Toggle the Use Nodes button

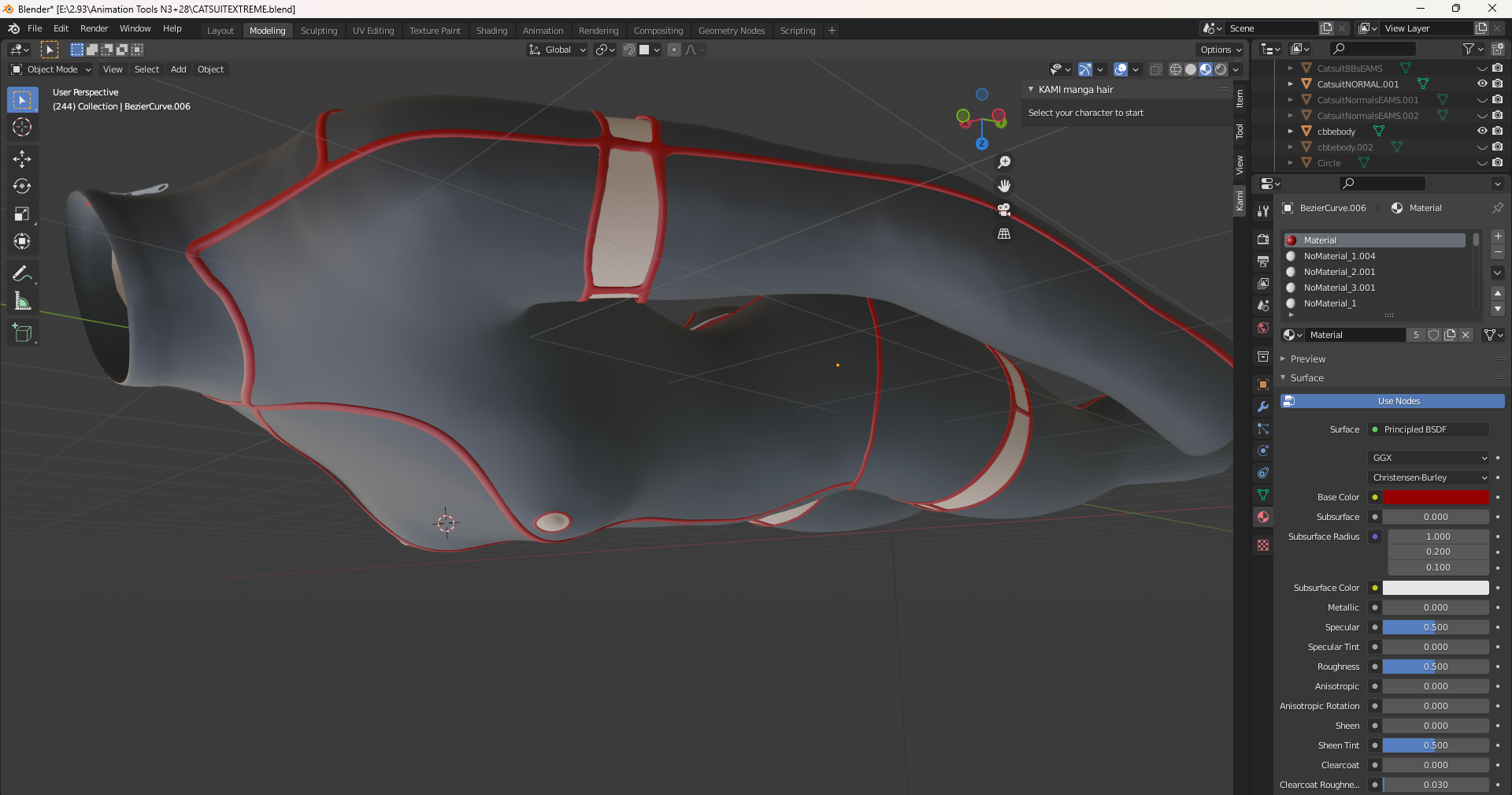tap(1392, 401)
